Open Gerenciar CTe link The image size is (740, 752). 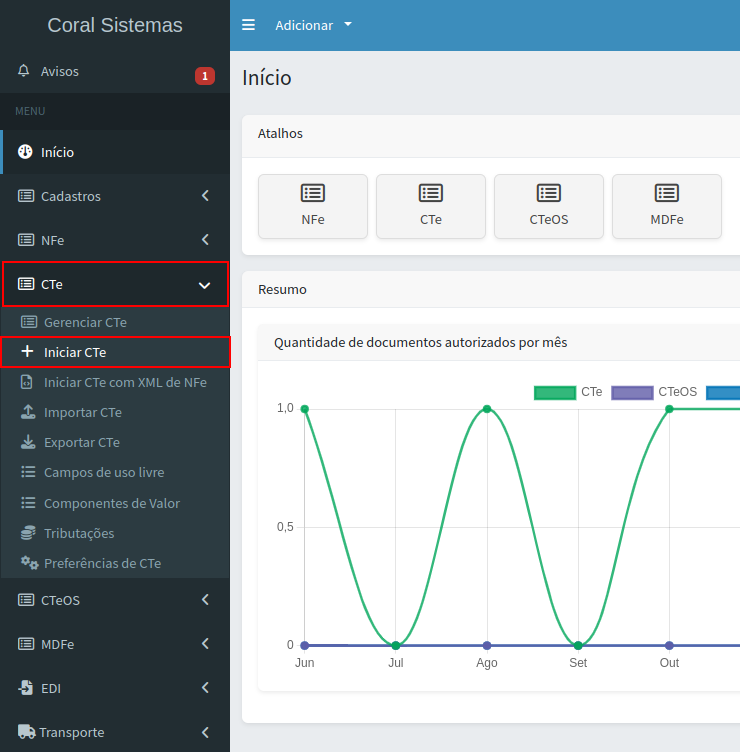(x=85, y=322)
